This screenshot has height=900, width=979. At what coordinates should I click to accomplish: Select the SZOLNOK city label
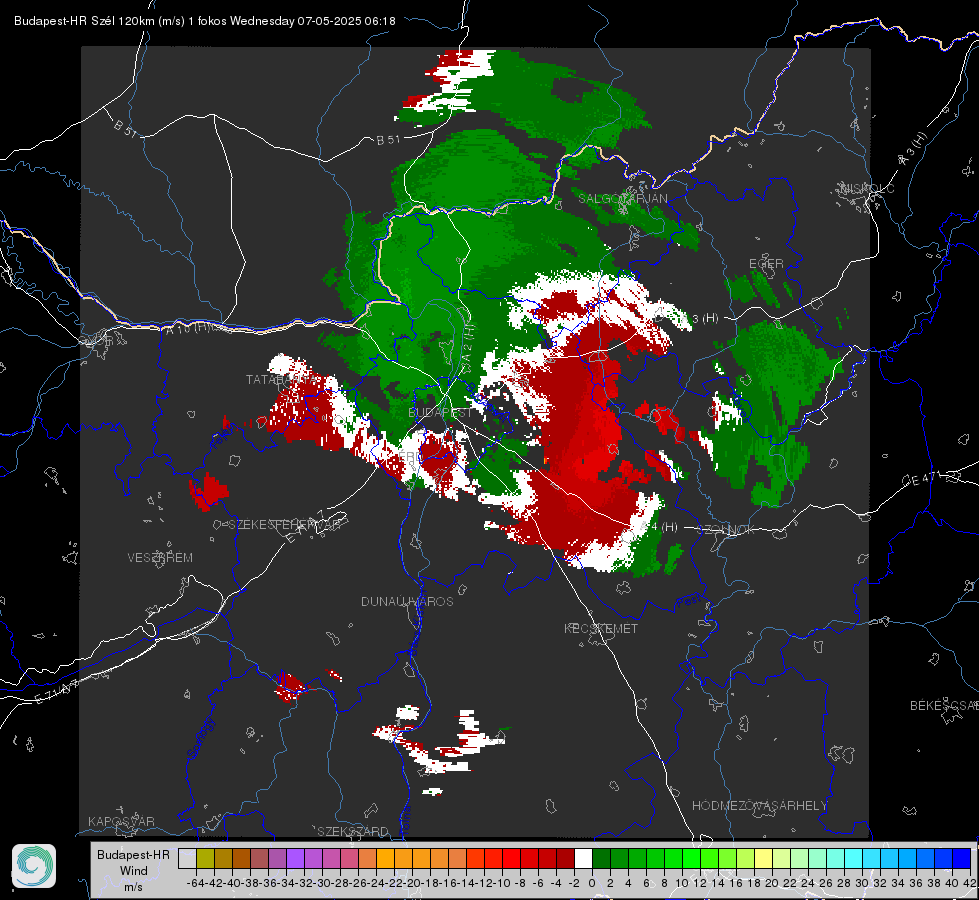[x=727, y=530]
